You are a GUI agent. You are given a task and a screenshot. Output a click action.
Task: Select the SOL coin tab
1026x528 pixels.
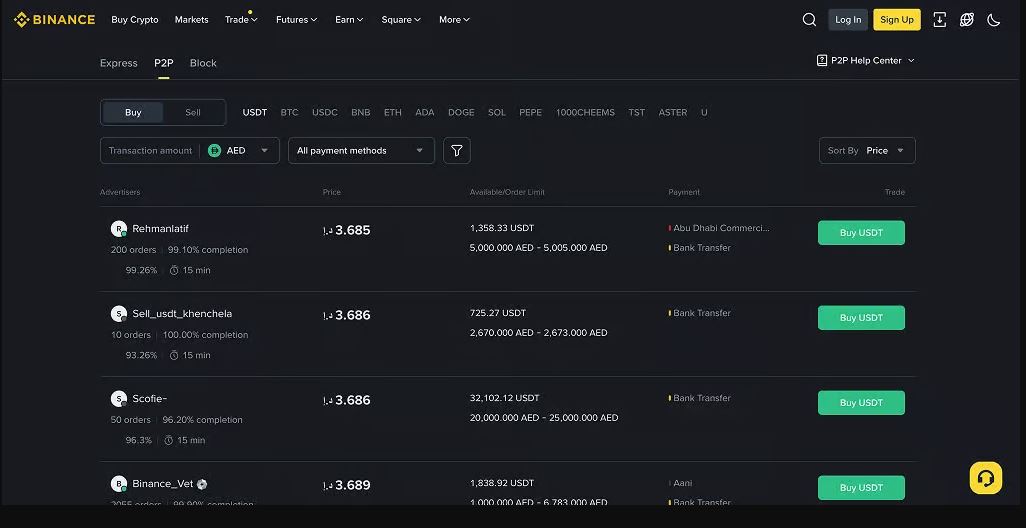(497, 113)
